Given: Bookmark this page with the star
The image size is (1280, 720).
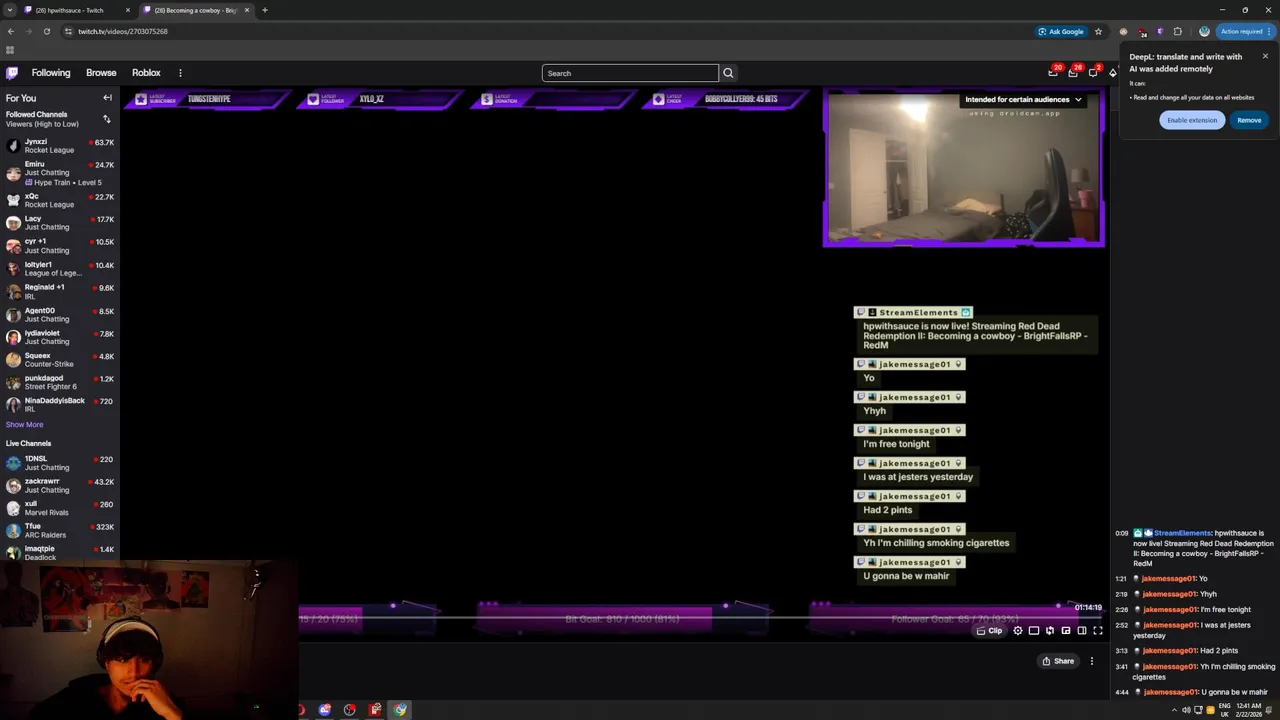Looking at the screenshot, I should point(1098,31).
